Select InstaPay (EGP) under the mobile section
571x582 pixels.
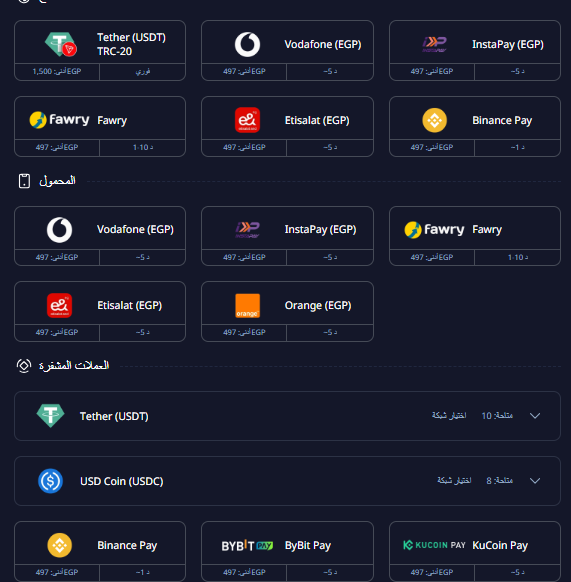pyautogui.click(x=287, y=236)
